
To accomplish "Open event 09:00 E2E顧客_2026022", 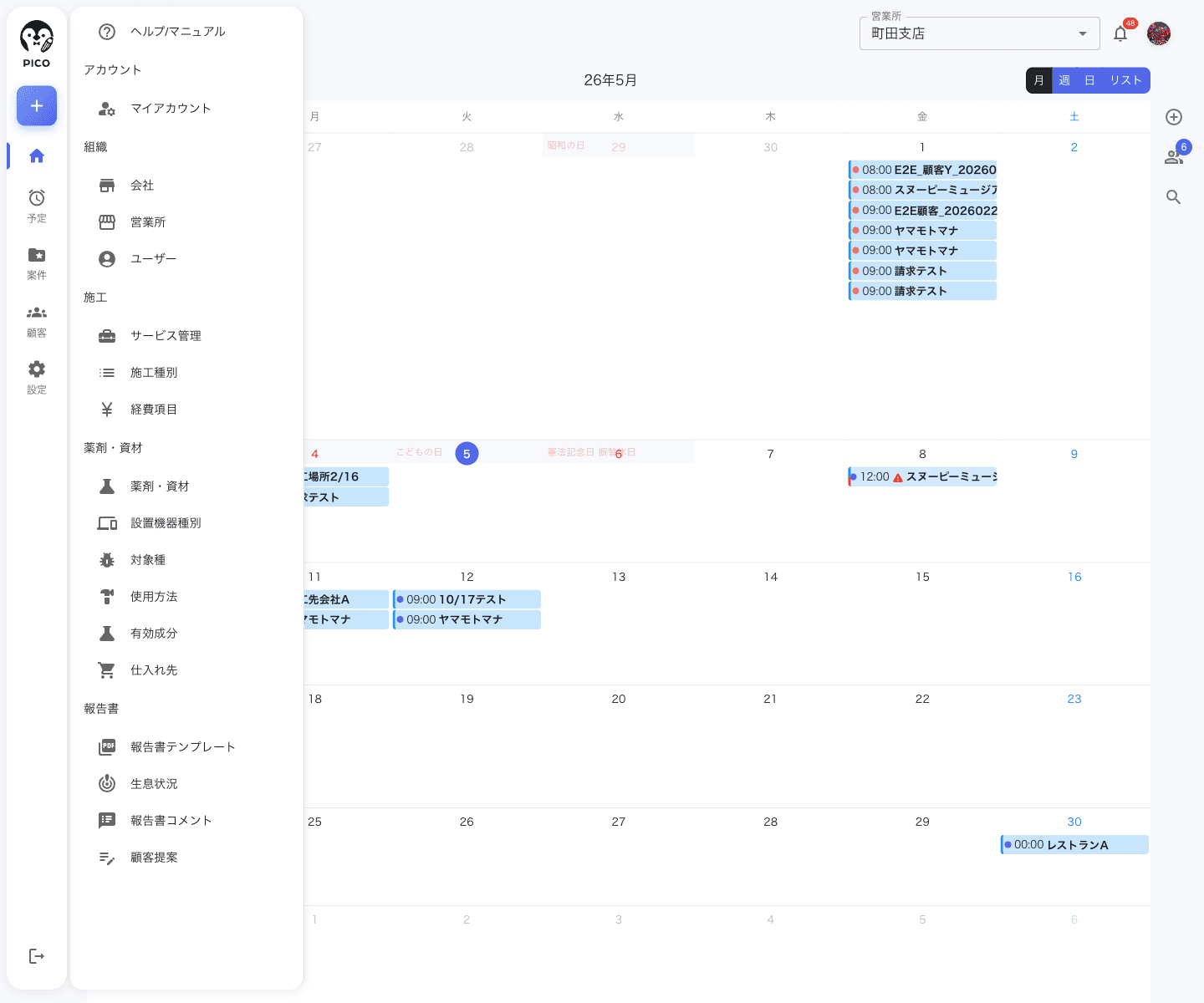I will (922, 211).
